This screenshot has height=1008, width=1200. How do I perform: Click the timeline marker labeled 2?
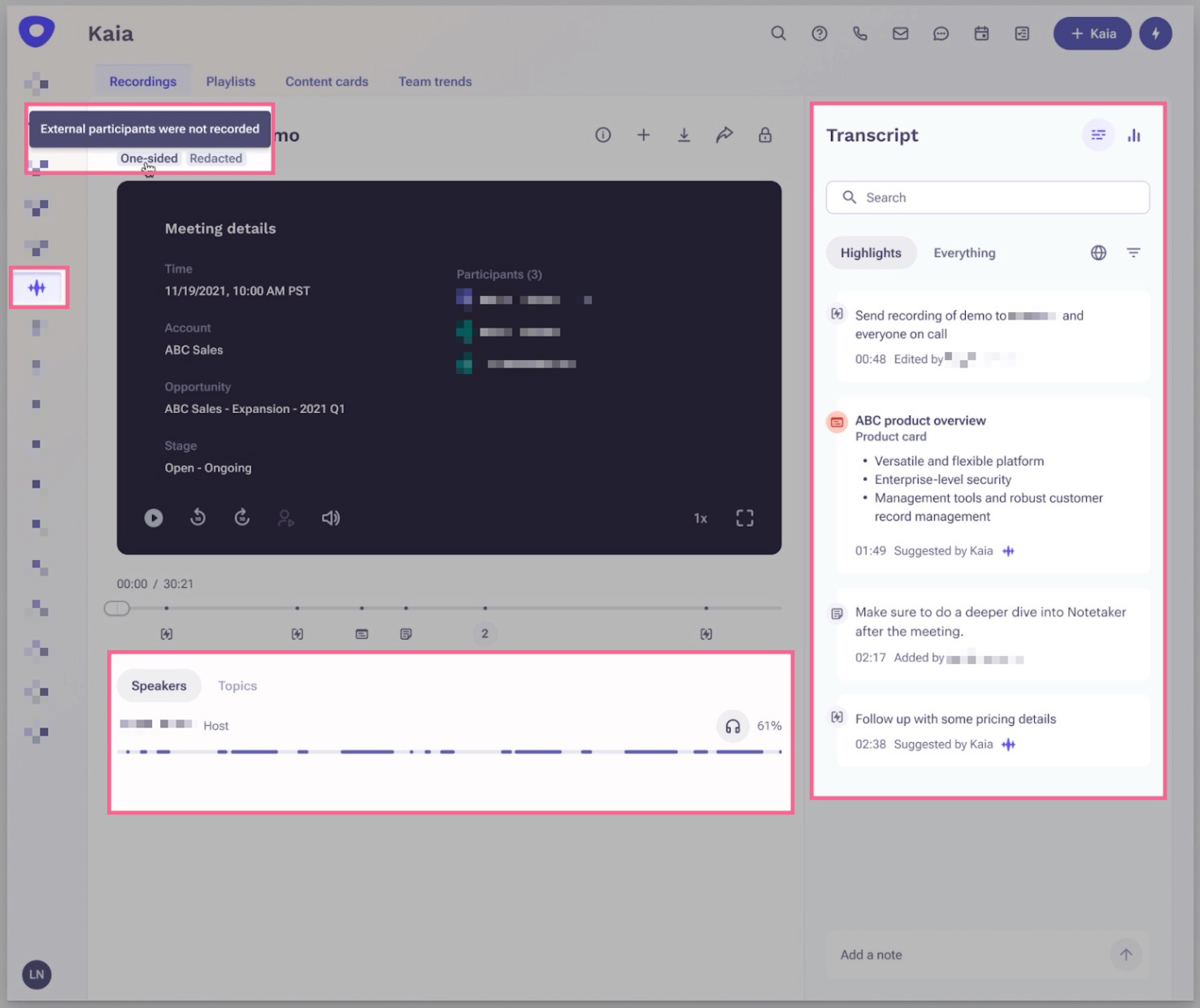485,633
